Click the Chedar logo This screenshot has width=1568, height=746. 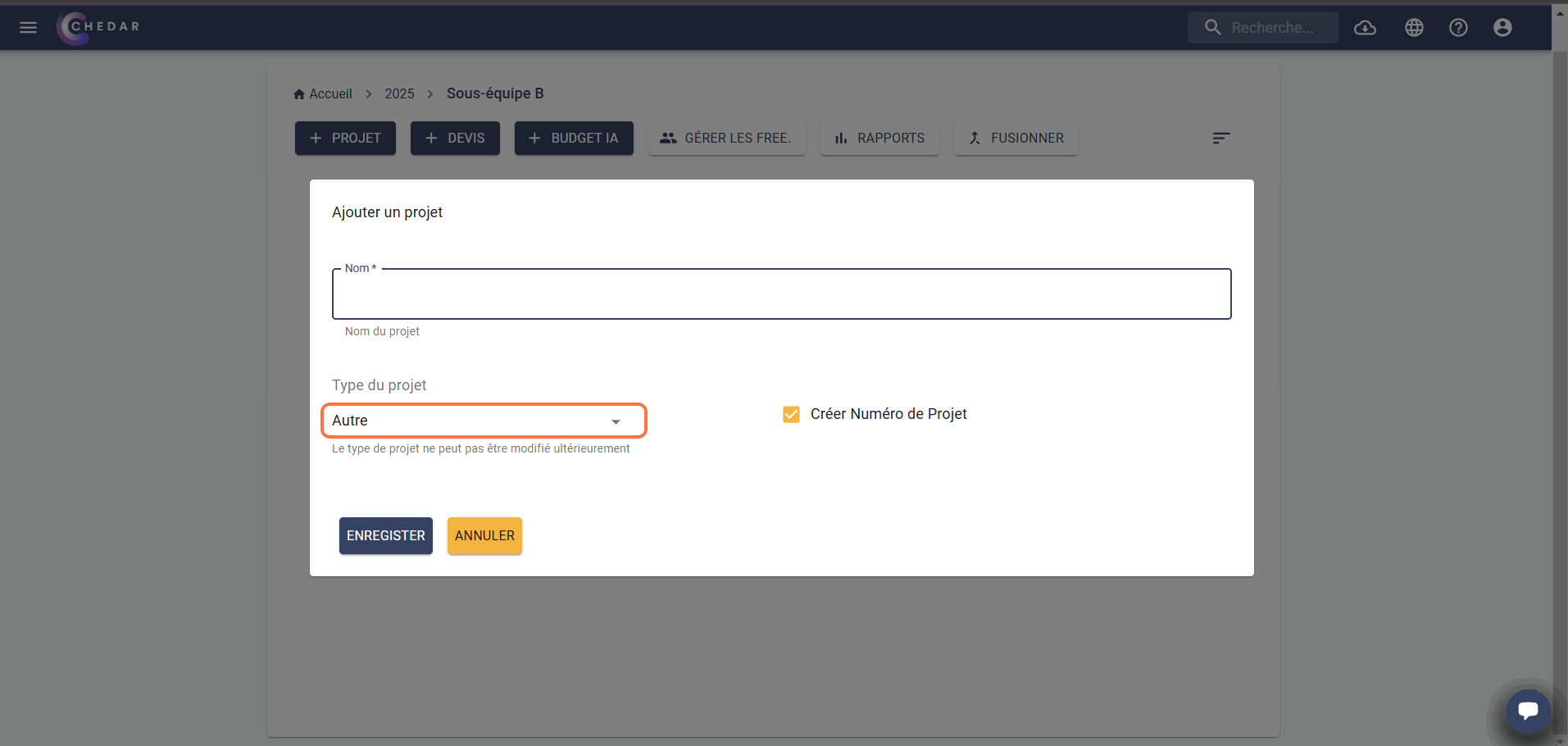click(99, 27)
